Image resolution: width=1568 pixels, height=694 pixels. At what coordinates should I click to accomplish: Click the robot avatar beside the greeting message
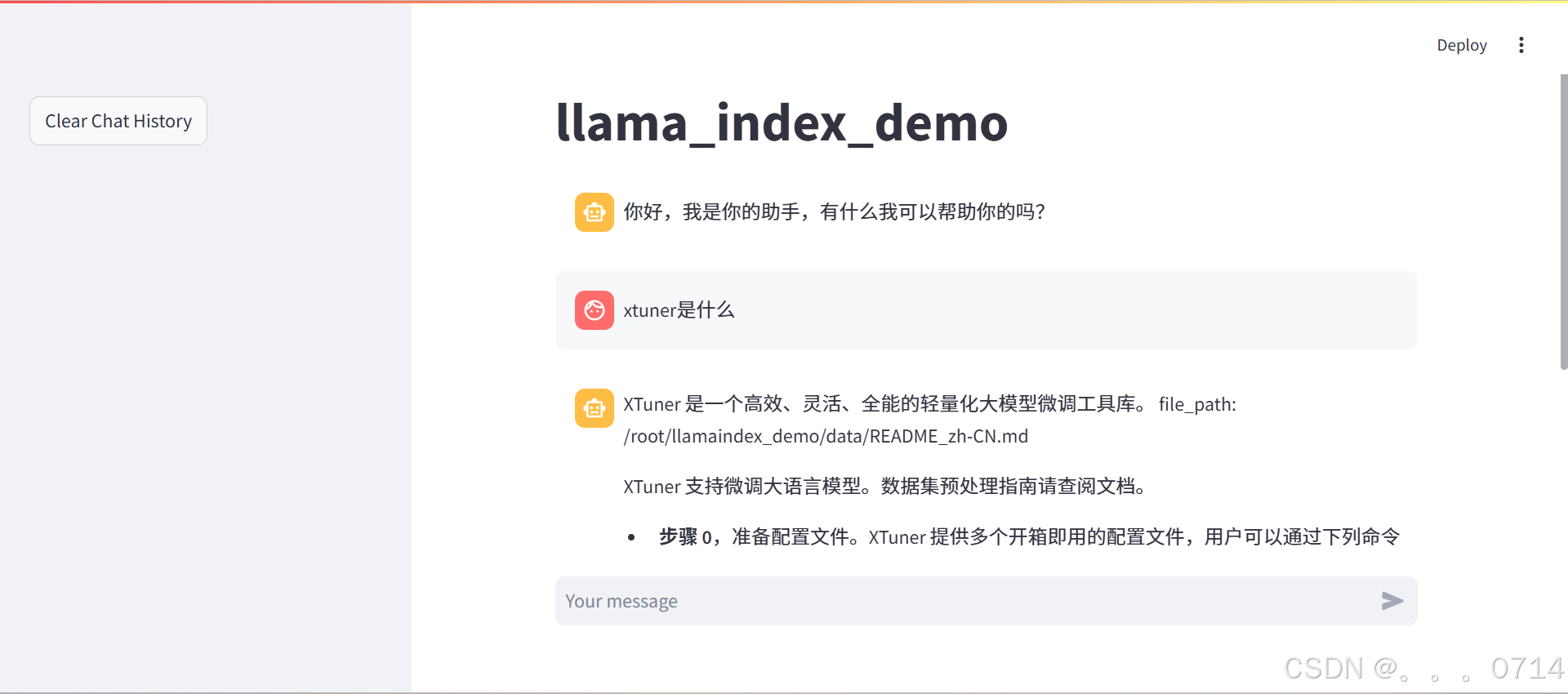(x=595, y=211)
